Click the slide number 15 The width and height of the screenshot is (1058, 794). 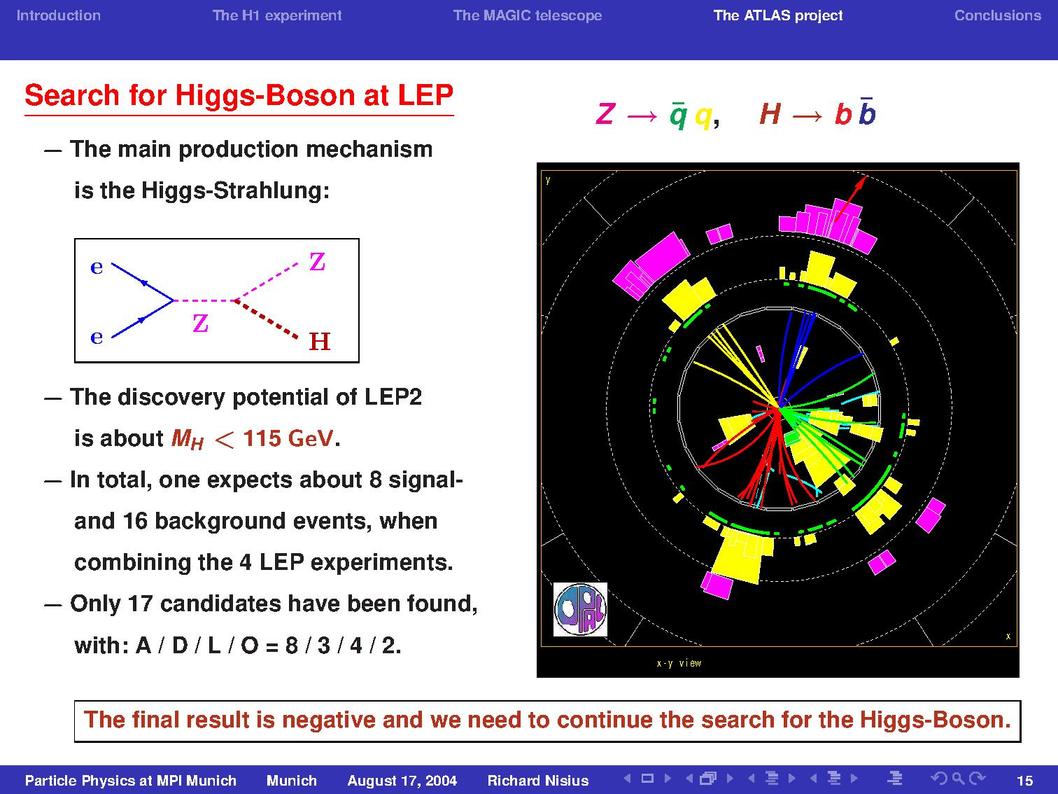click(1025, 781)
